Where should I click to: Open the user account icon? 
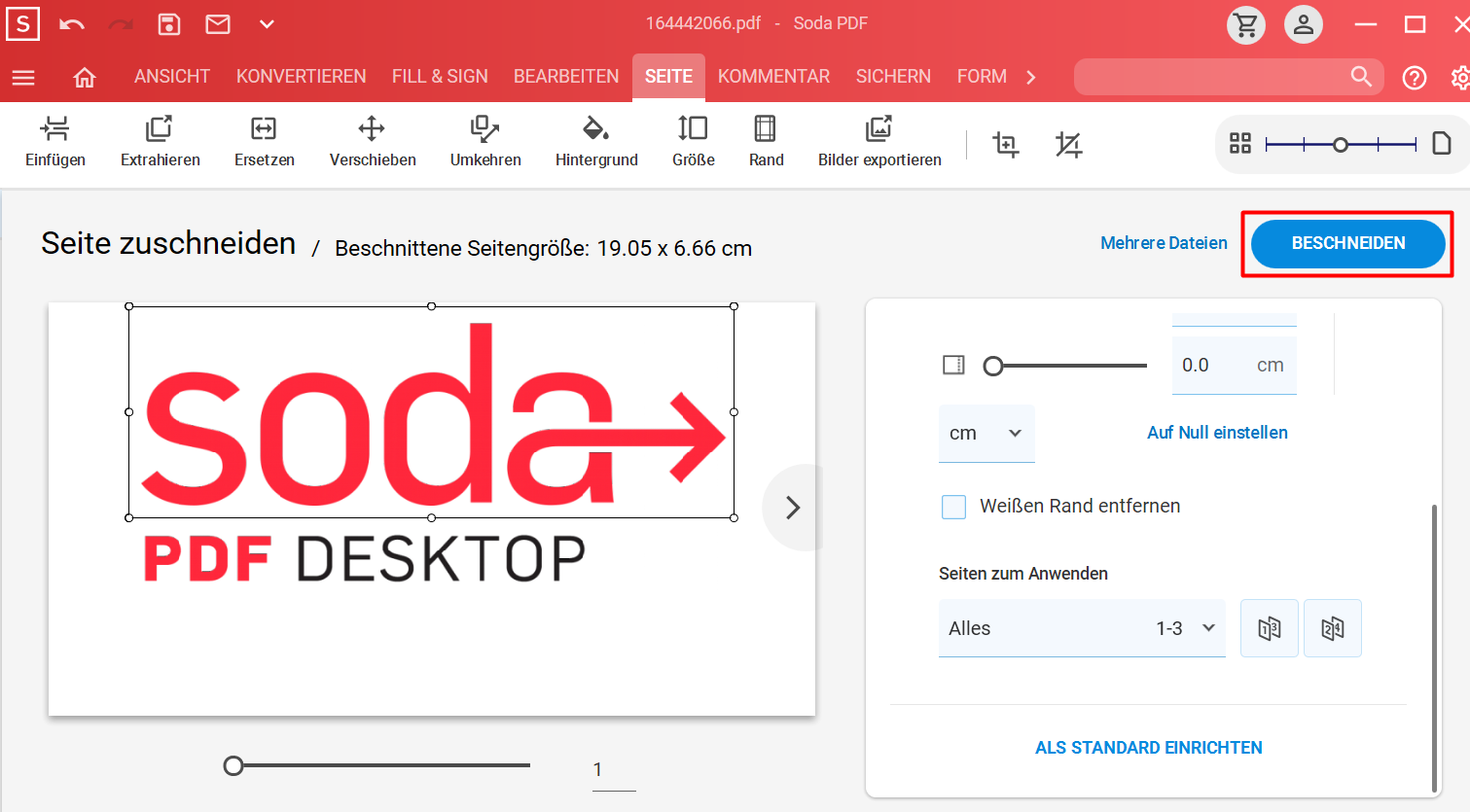1304,24
